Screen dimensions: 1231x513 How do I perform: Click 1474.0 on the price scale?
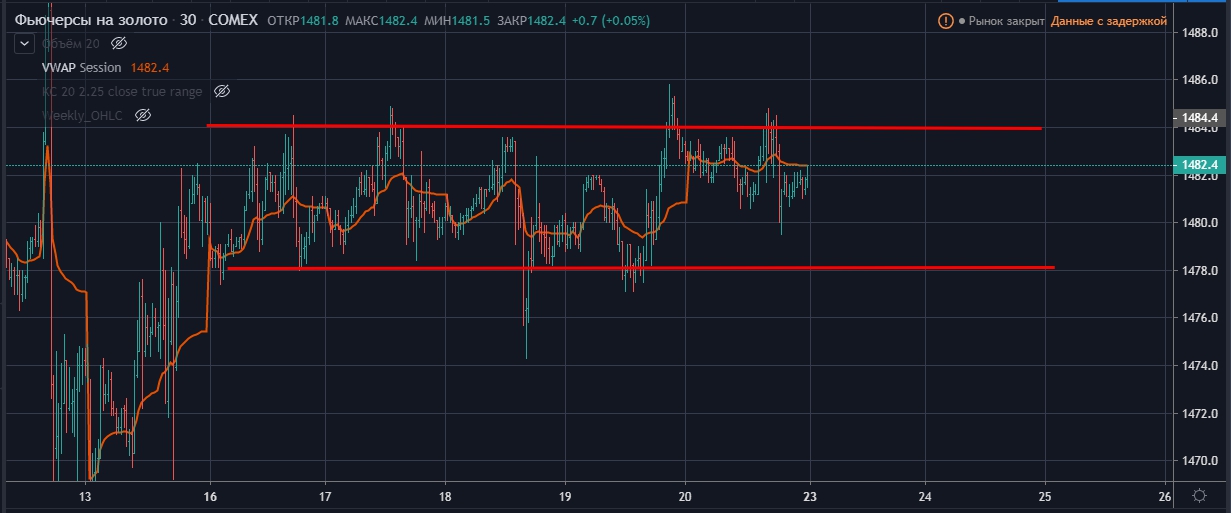click(x=1199, y=366)
